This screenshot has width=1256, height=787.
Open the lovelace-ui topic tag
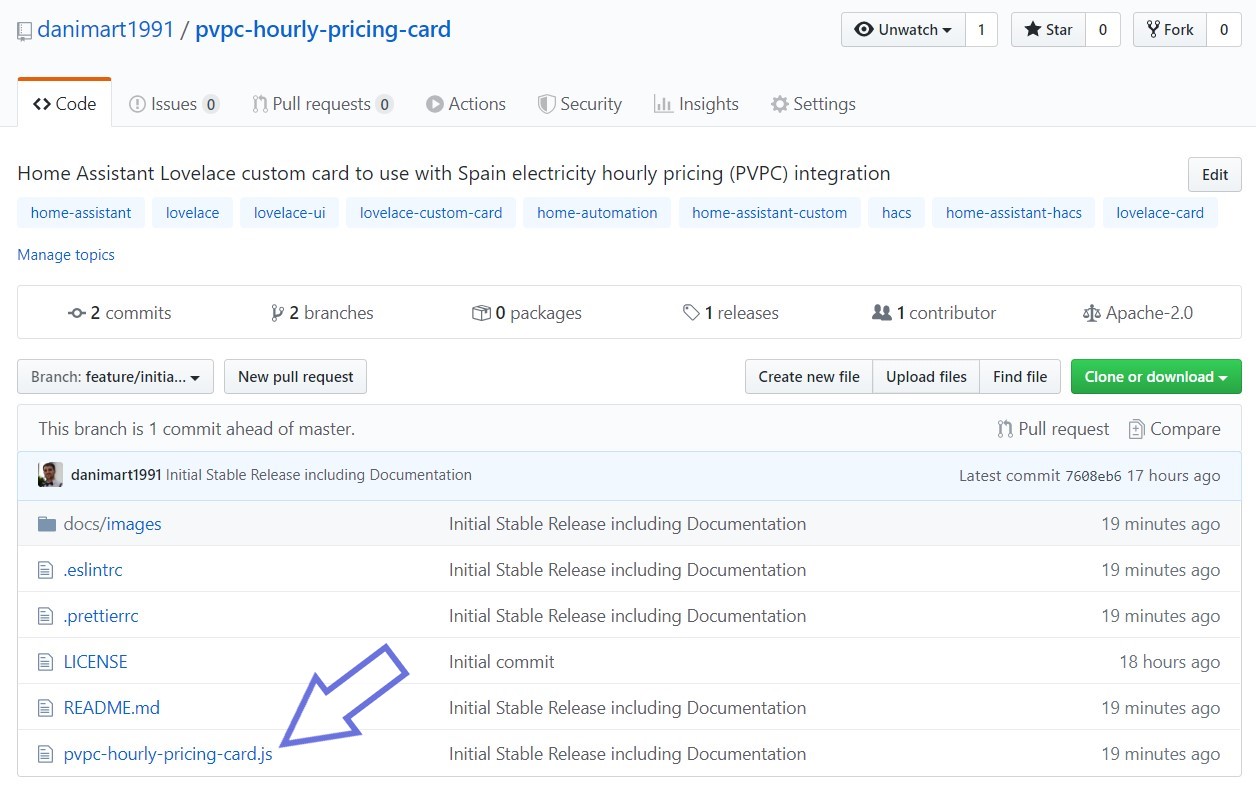pyautogui.click(x=289, y=212)
